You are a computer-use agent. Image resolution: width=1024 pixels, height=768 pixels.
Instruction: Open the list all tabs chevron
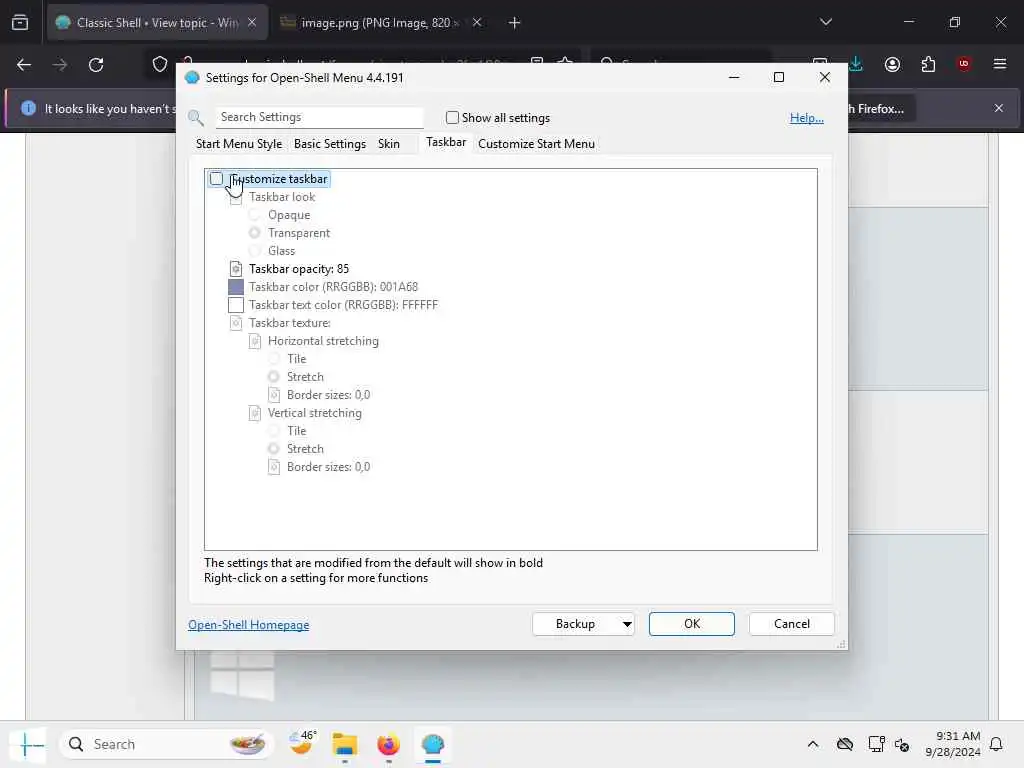[826, 22]
